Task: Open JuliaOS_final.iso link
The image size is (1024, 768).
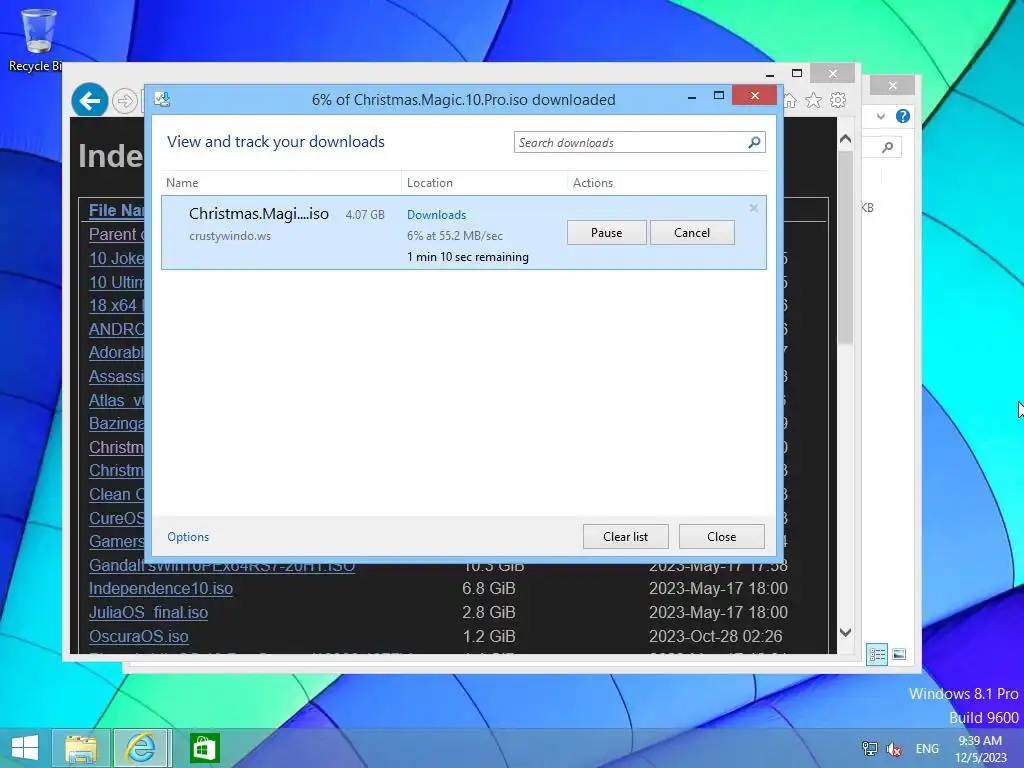Action: pos(148,613)
